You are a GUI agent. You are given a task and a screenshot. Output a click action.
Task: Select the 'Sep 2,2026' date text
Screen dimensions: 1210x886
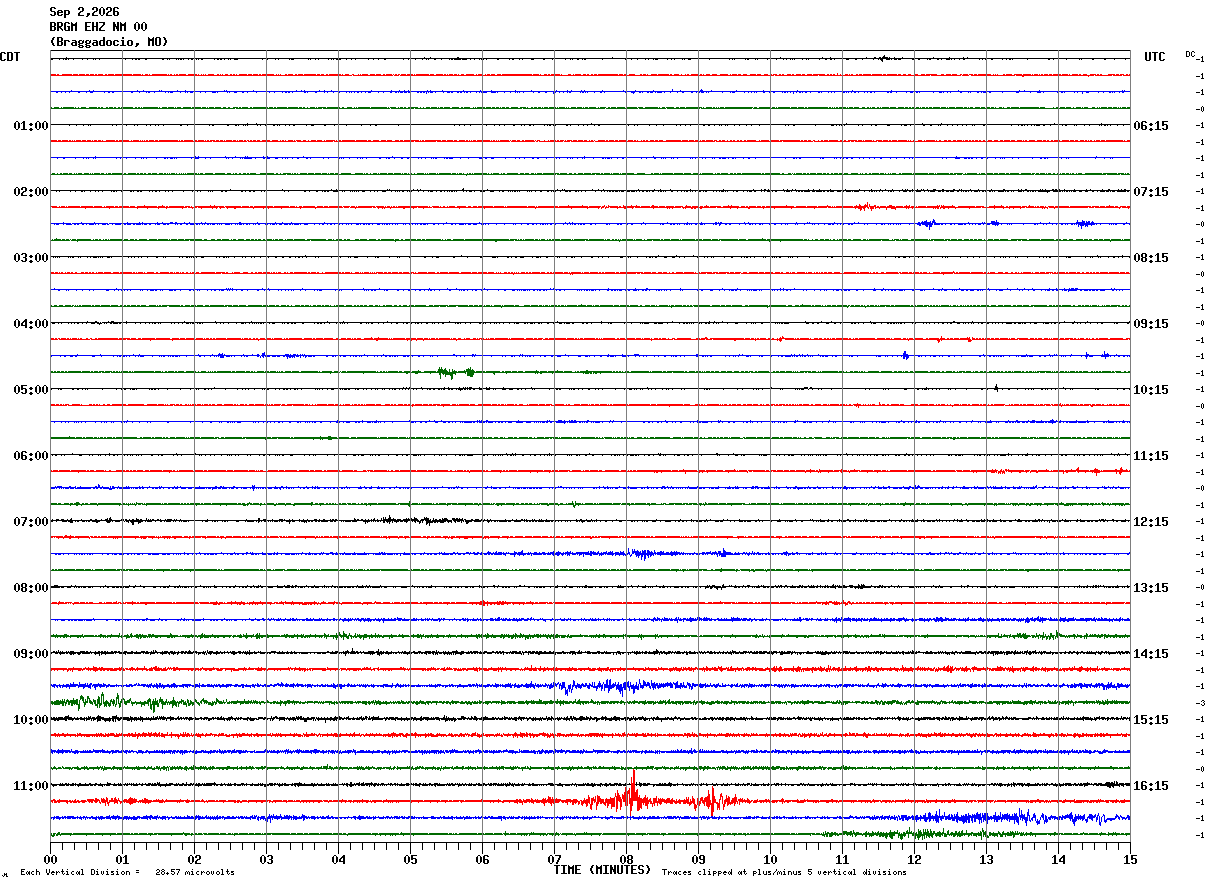coord(84,12)
